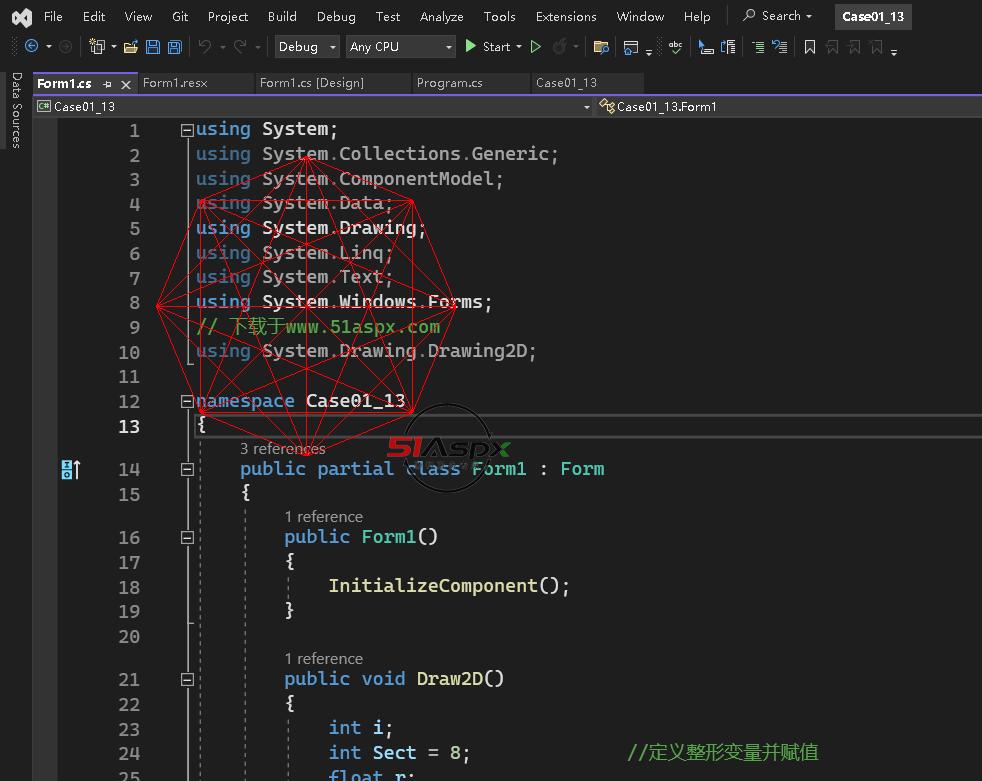Open the Window menu
982x781 pixels.
coord(640,16)
